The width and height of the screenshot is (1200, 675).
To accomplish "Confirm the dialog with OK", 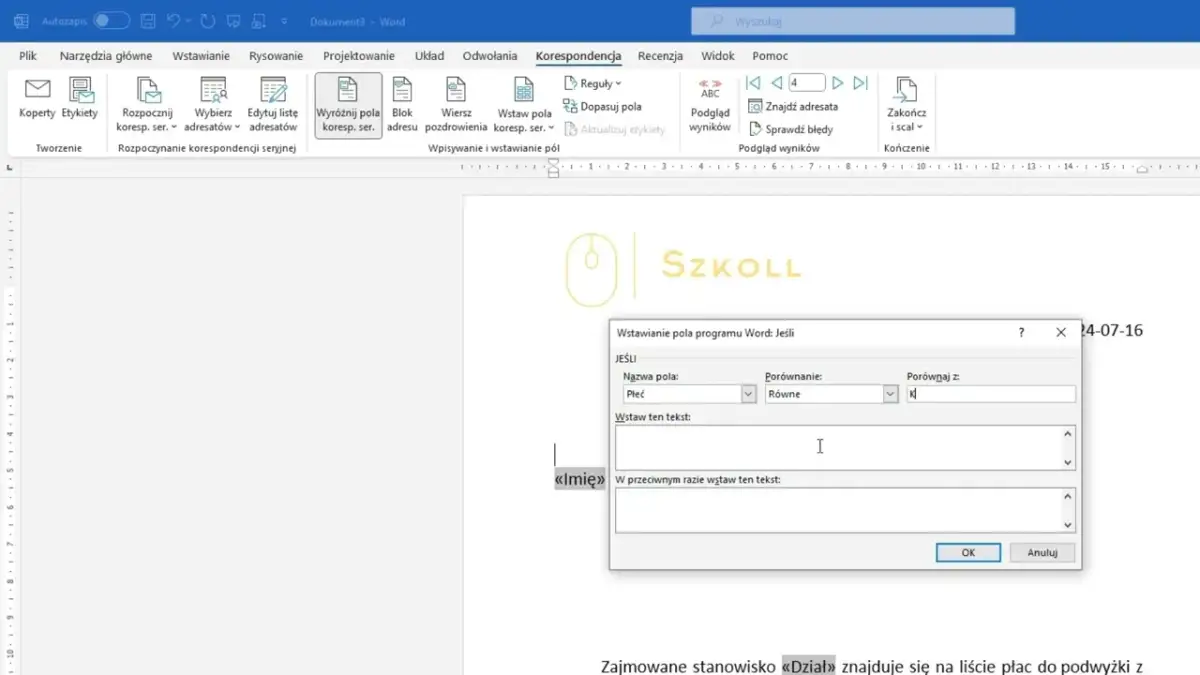I will 967,552.
